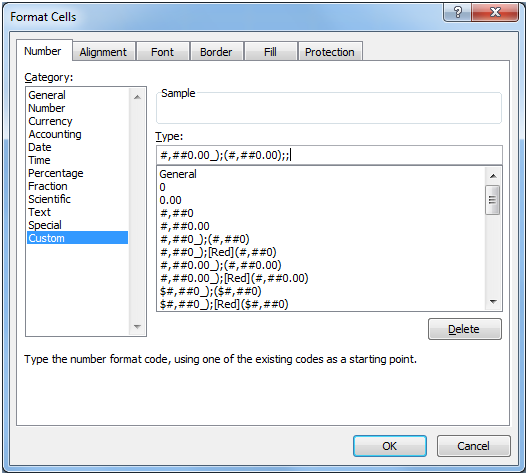Select the $#,##0_);[Red]($#,##0) format
The image size is (528, 475).
point(224,304)
